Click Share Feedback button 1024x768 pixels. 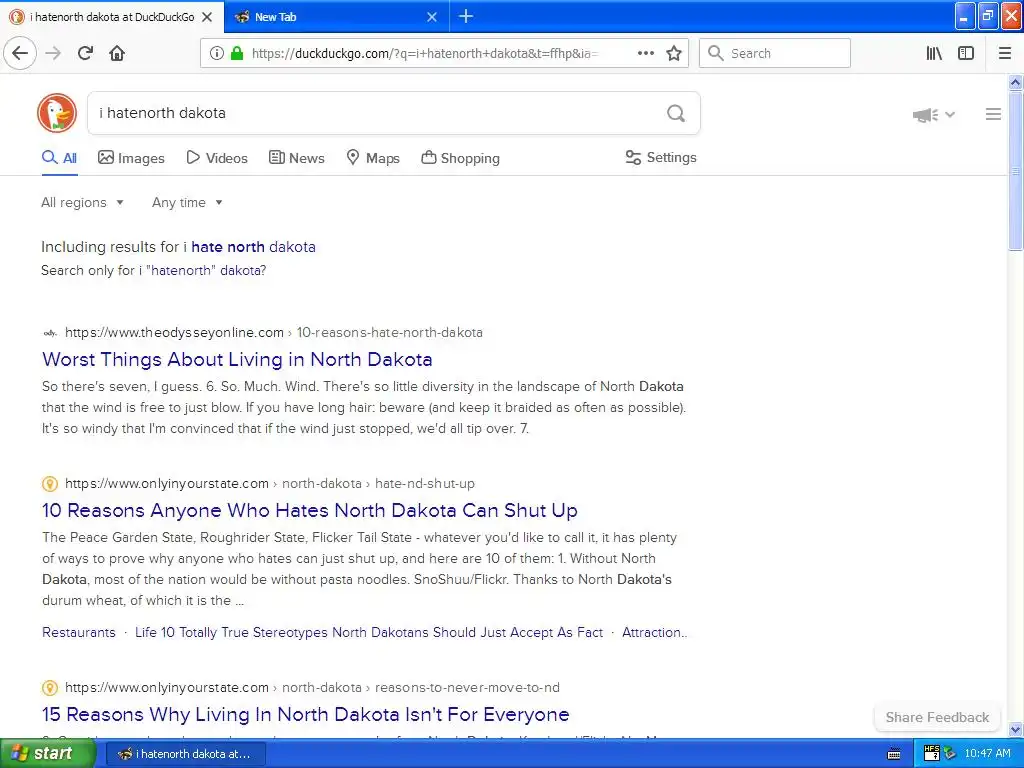click(937, 718)
